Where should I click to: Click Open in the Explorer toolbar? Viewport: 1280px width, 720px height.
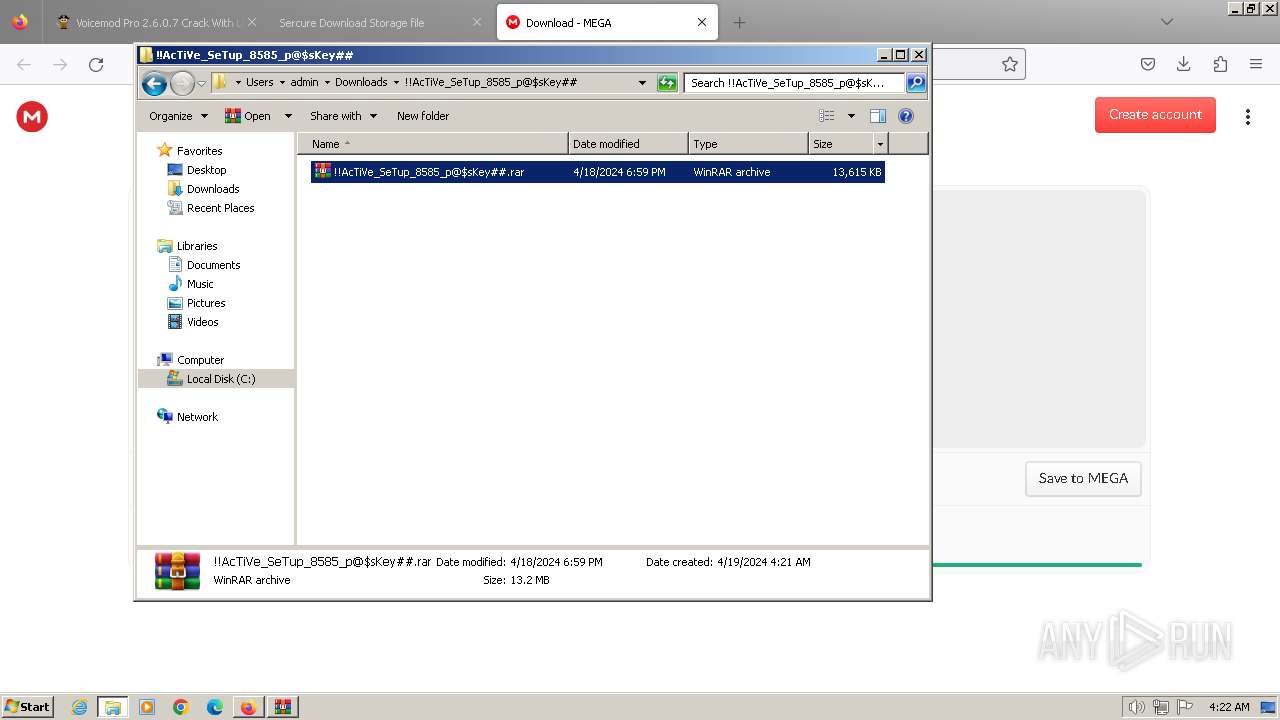click(247, 116)
